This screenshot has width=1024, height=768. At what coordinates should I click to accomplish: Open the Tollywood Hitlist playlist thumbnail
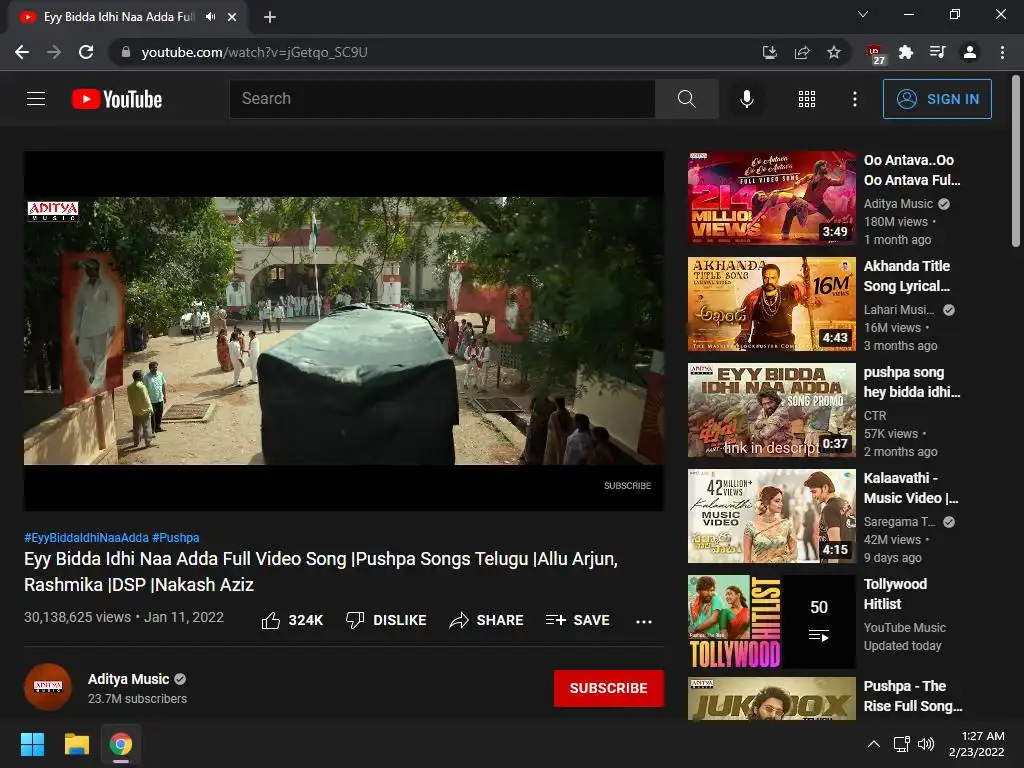[x=771, y=622]
